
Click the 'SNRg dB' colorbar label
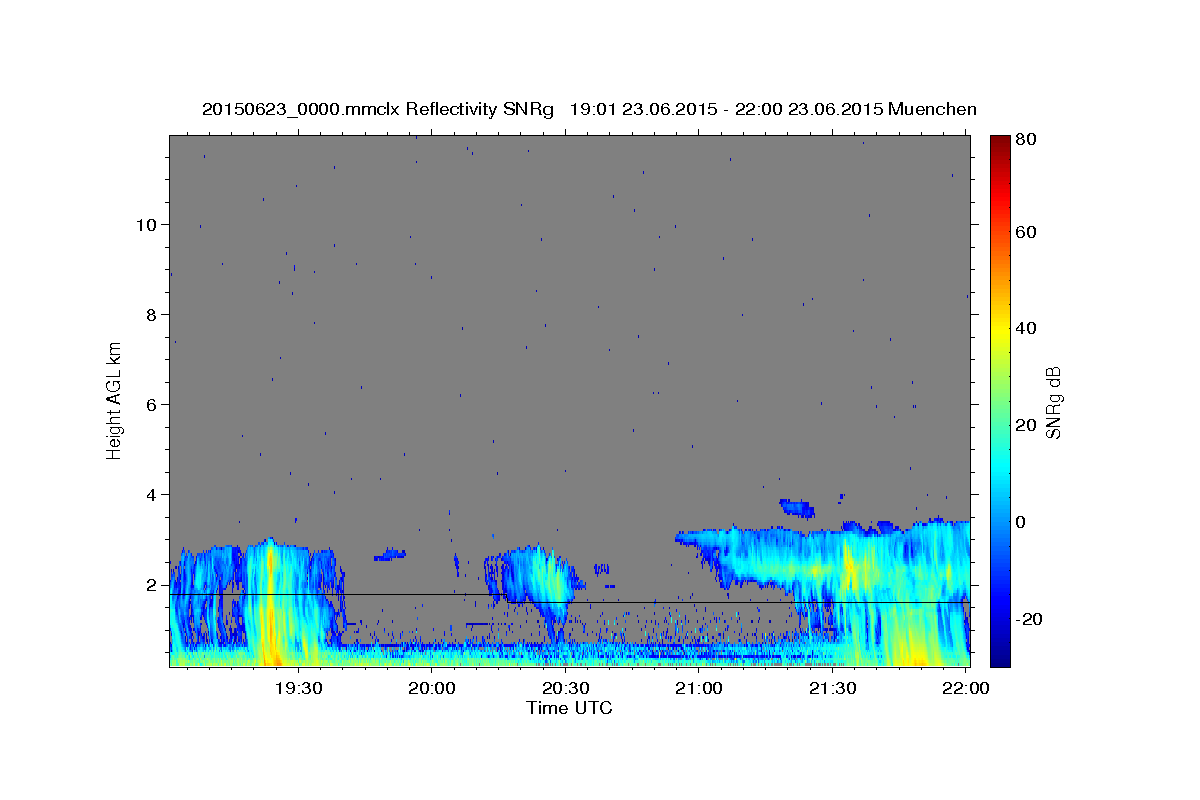(x=1052, y=402)
